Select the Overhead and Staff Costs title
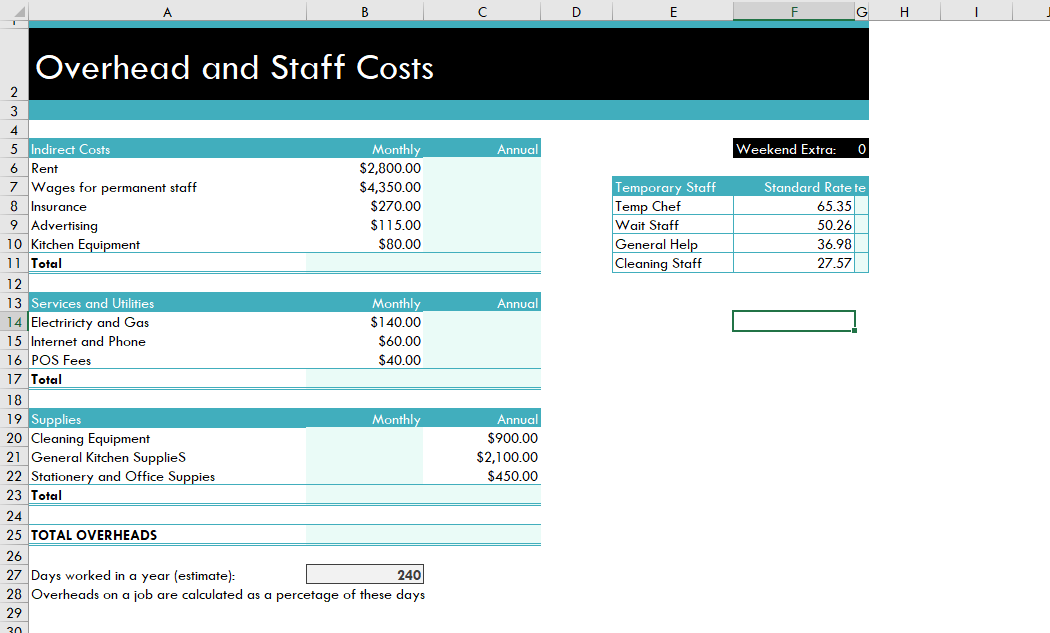Image resolution: width=1050 pixels, height=633 pixels. 235,67
